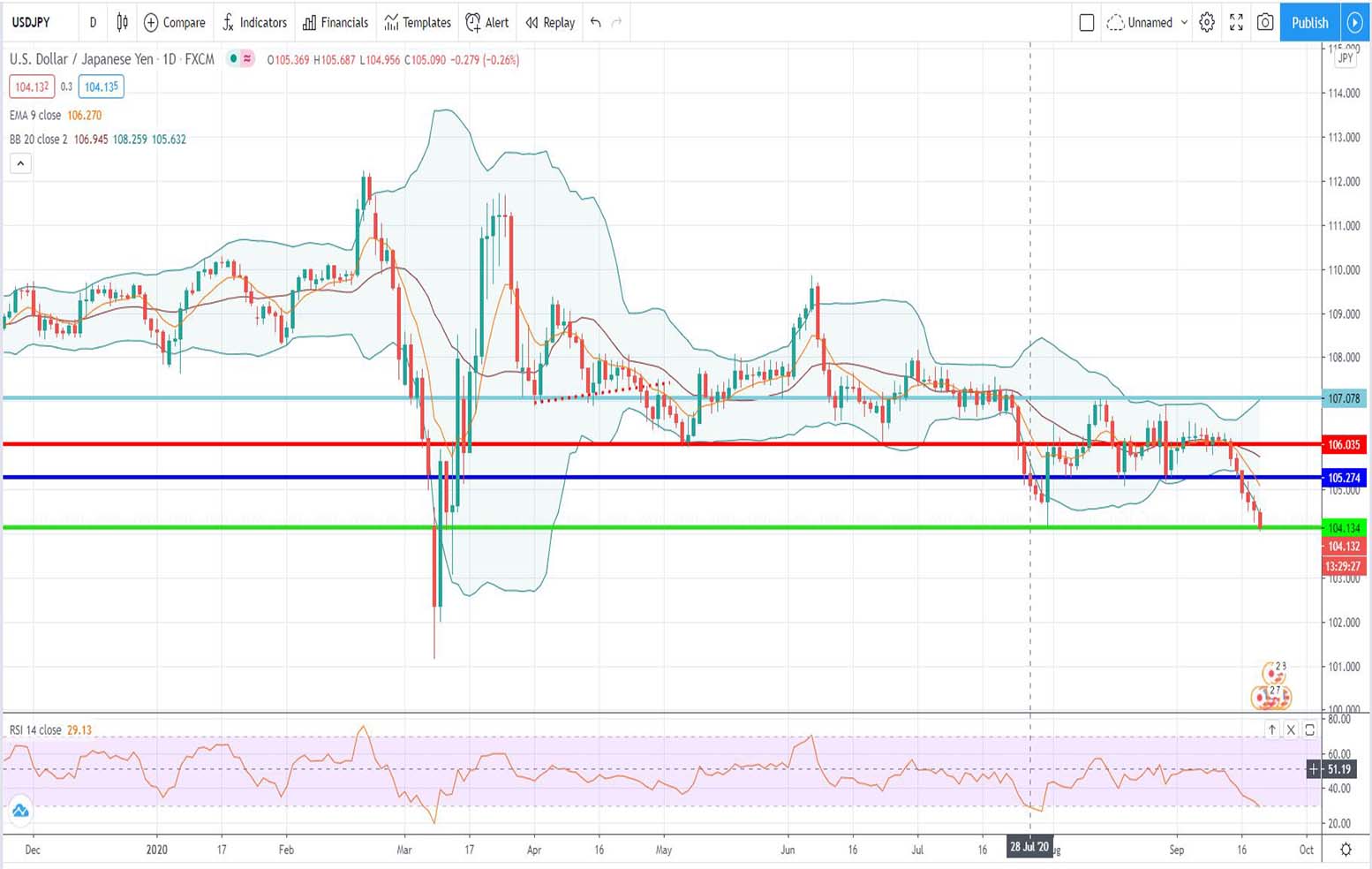Screen dimensions: 1372x869
Task: Take a chart snapshot with camera icon
Action: pos(1265,22)
